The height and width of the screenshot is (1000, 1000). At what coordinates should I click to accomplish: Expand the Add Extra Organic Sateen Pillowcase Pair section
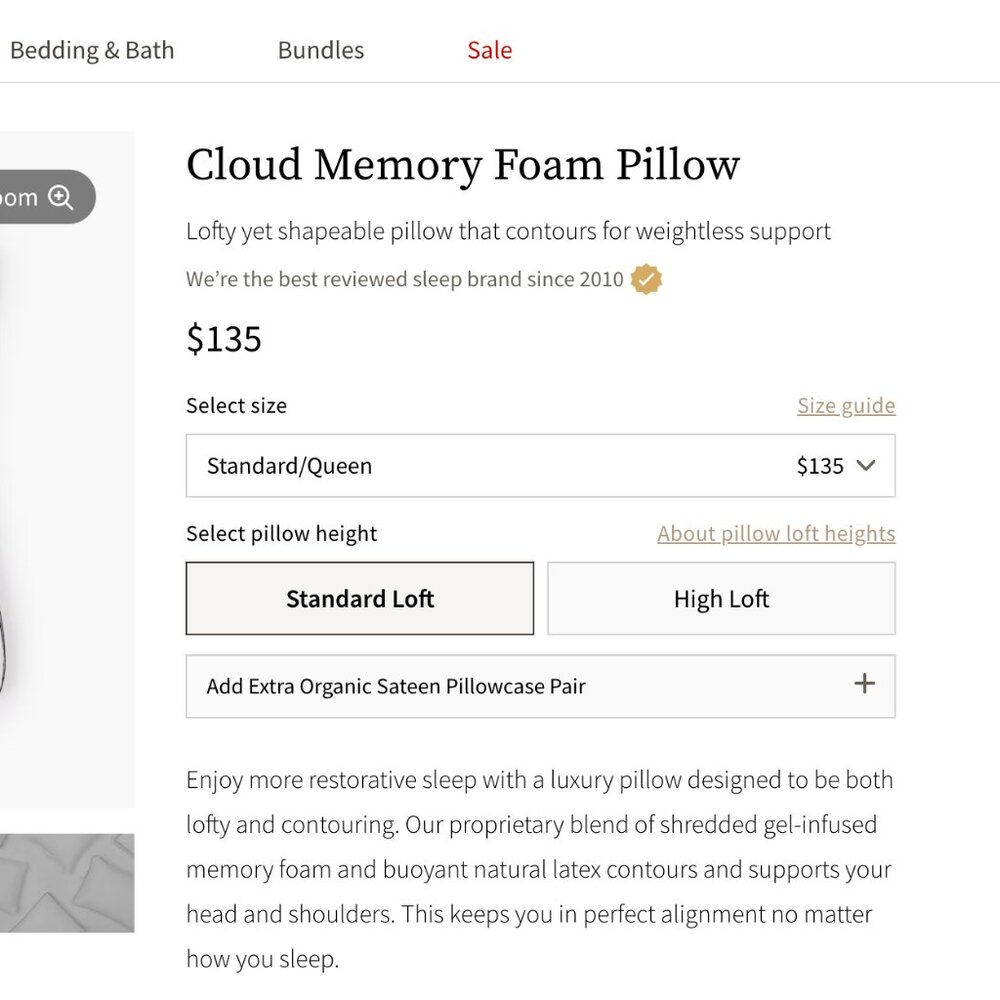point(540,685)
